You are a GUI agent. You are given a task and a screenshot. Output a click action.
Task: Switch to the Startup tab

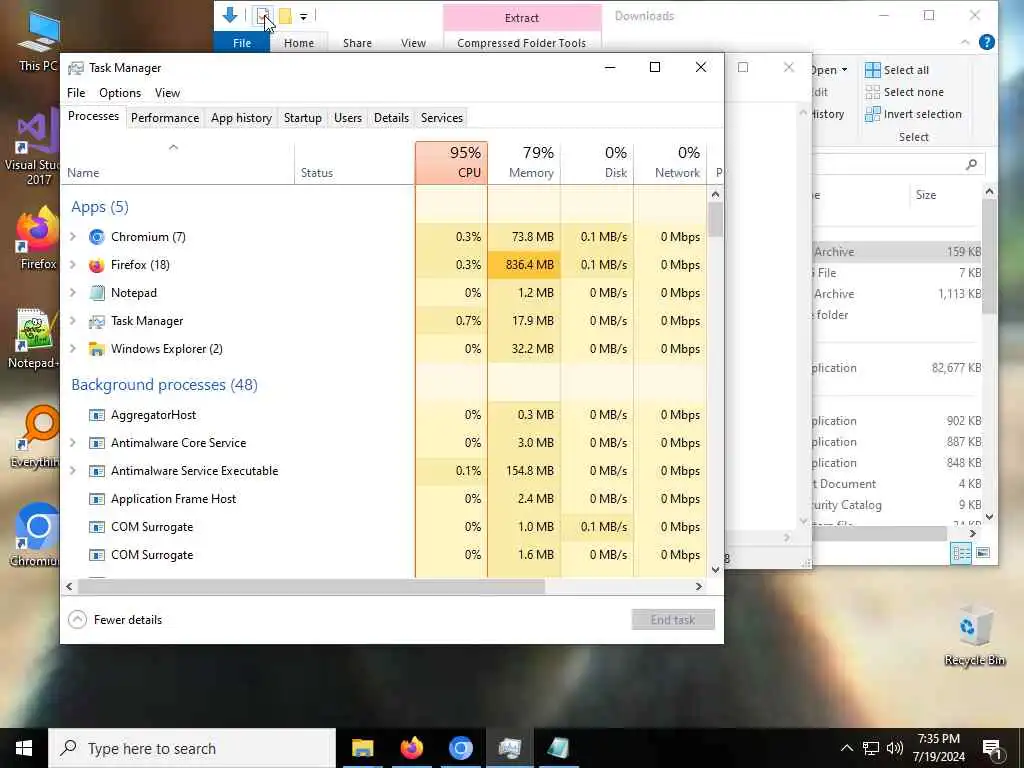click(x=302, y=118)
